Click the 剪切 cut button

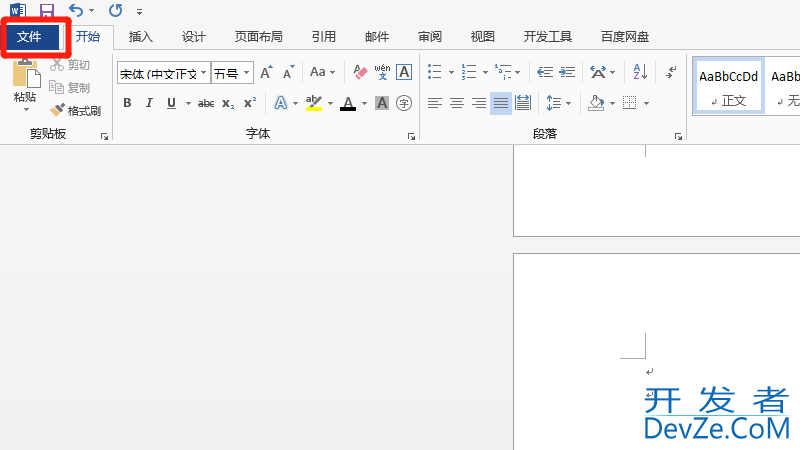[x=70, y=65]
